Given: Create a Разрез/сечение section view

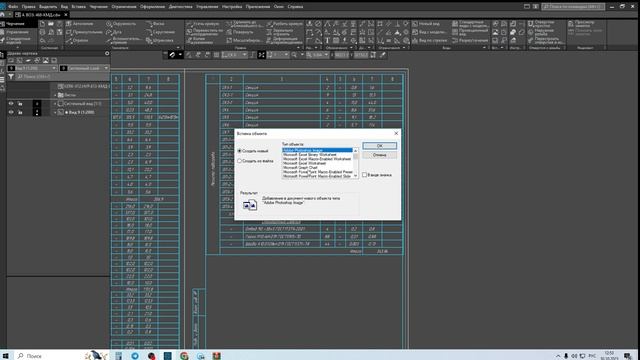Looking at the screenshot, I should click(x=470, y=40).
